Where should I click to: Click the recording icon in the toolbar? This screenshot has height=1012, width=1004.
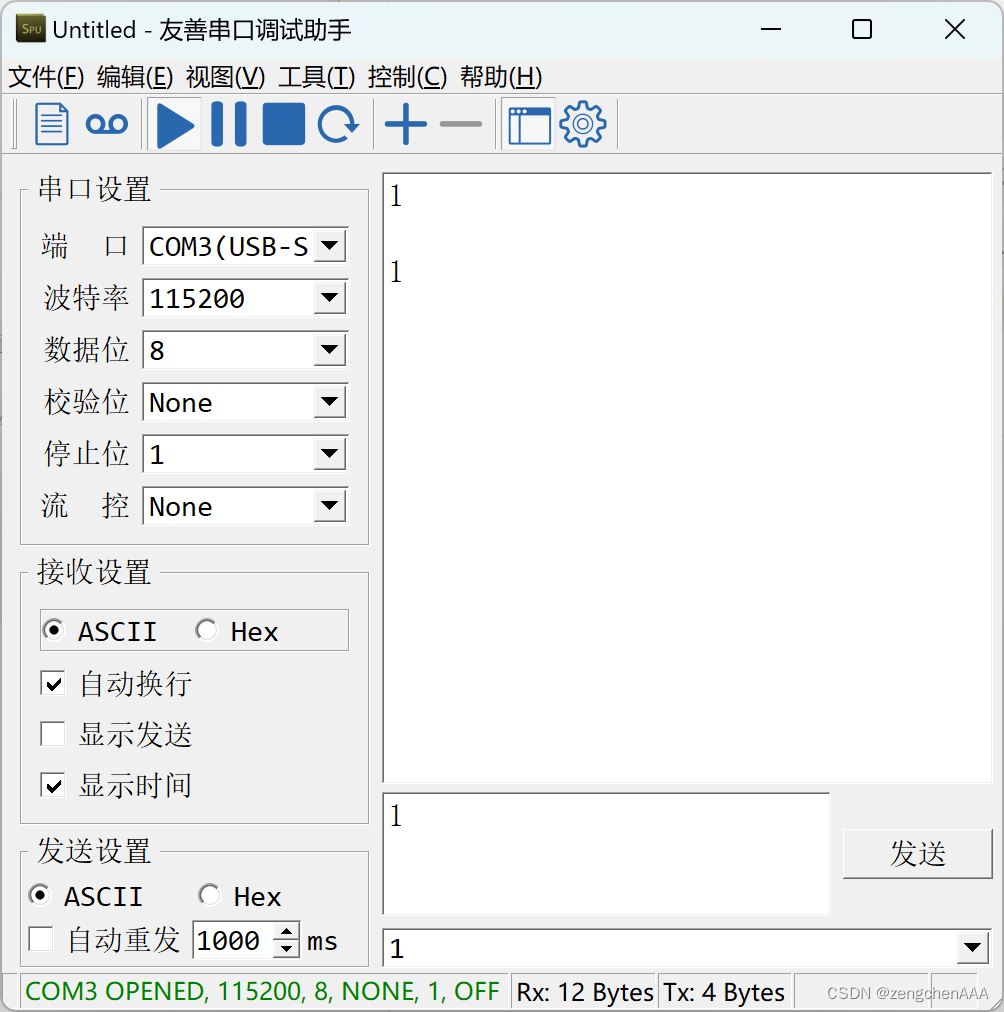click(107, 123)
